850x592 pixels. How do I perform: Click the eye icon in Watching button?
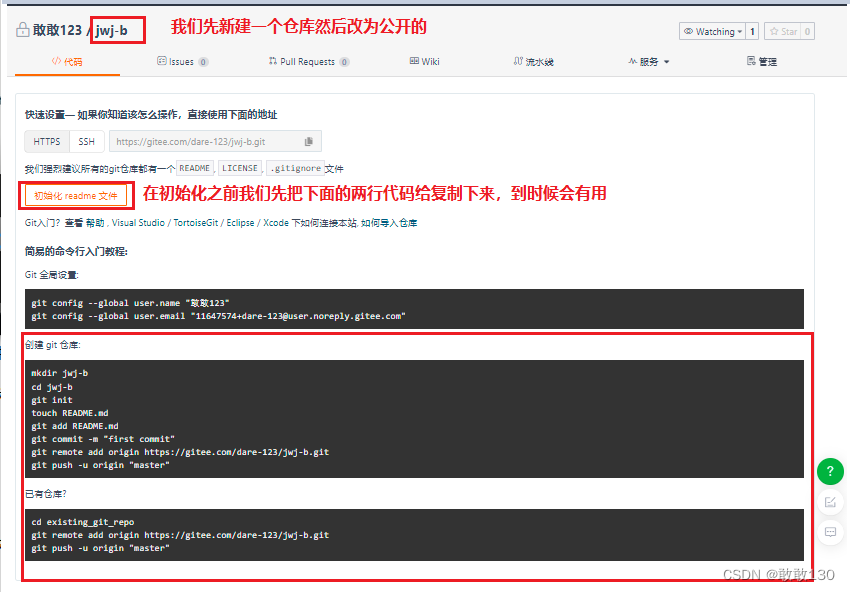688,31
